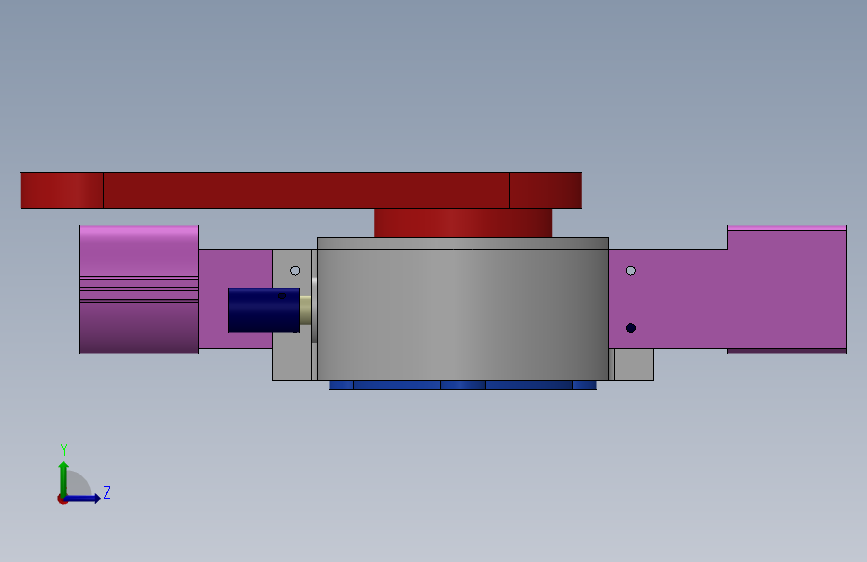Select the red hub under the plate
The image size is (867, 562).
pos(463,223)
